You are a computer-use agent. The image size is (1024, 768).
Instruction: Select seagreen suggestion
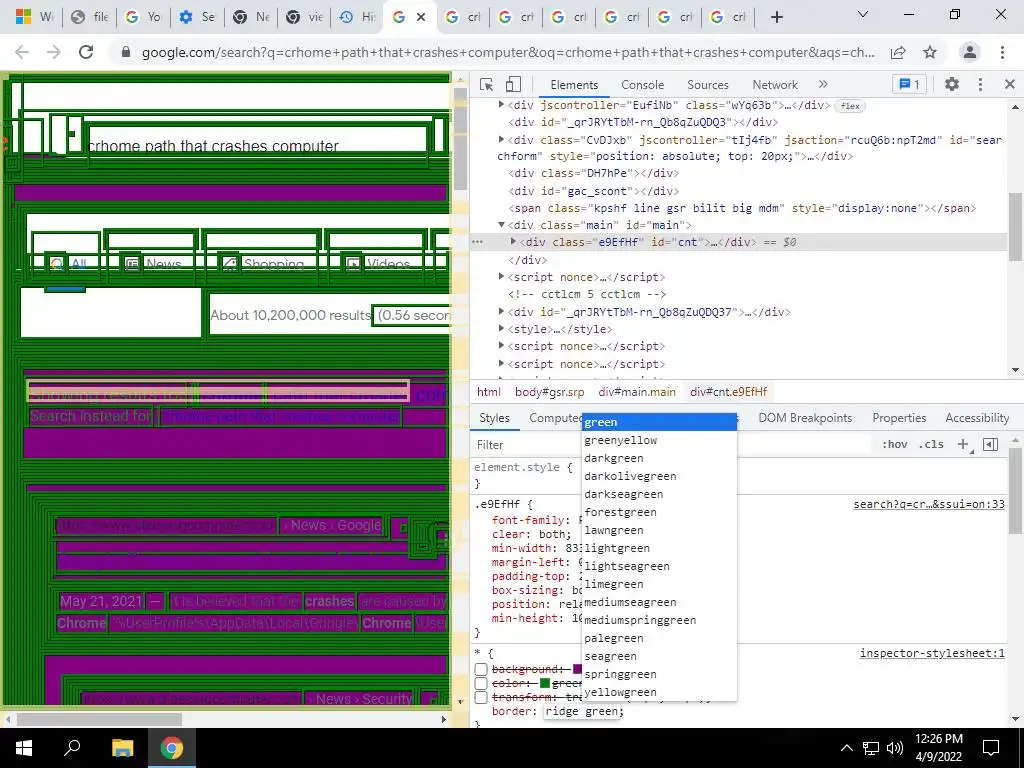coord(659,656)
